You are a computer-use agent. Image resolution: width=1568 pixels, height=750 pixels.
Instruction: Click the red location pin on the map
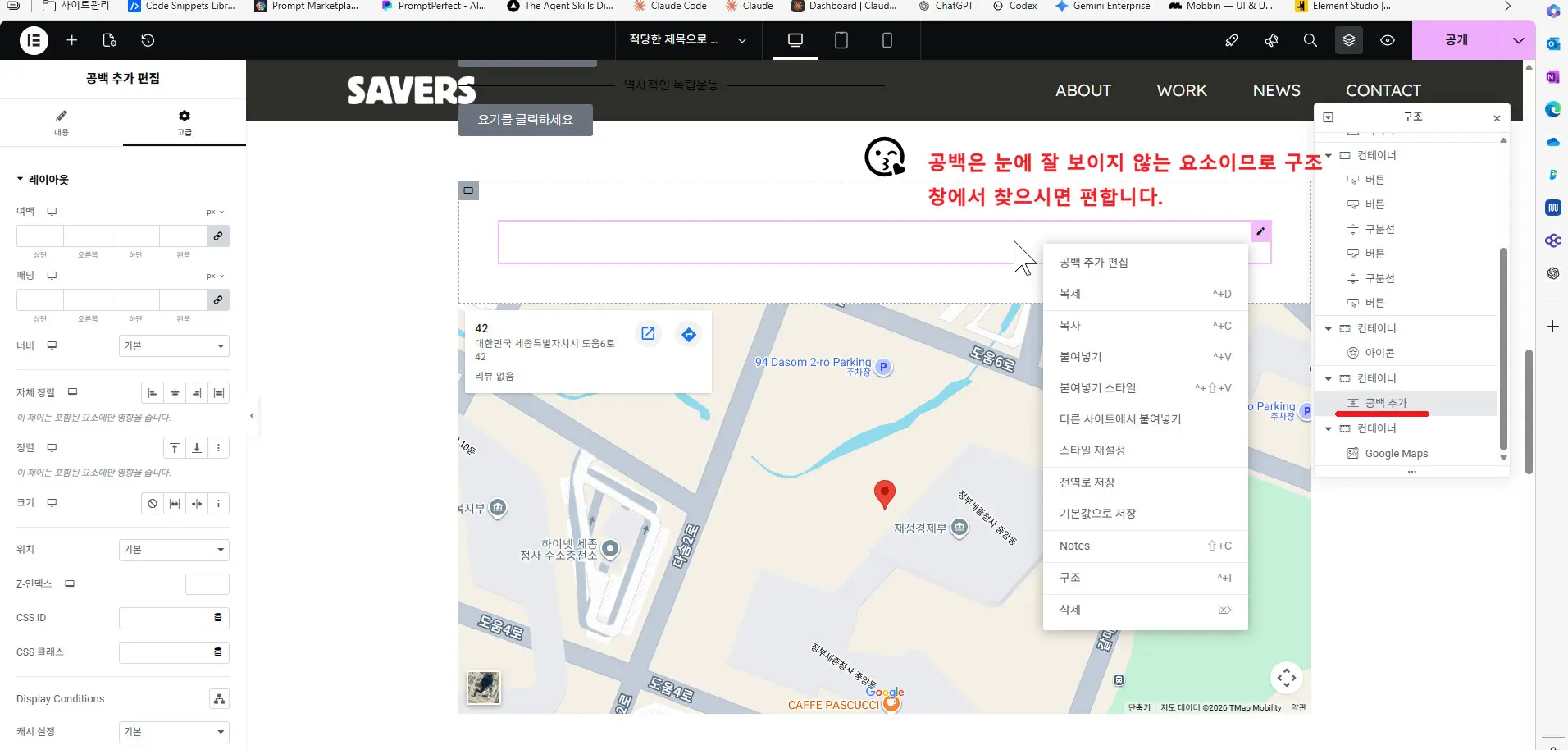click(x=884, y=494)
